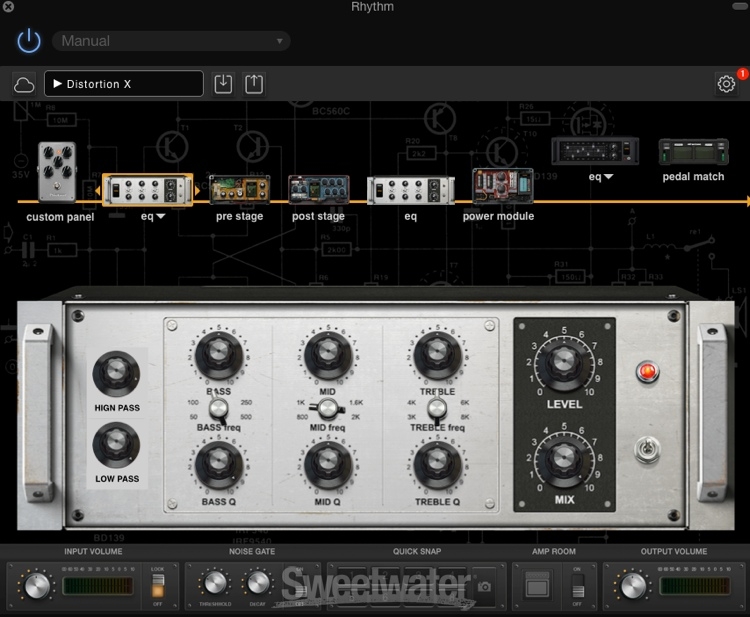
Task: Open the Manual dropdown menu
Action: coord(171,41)
